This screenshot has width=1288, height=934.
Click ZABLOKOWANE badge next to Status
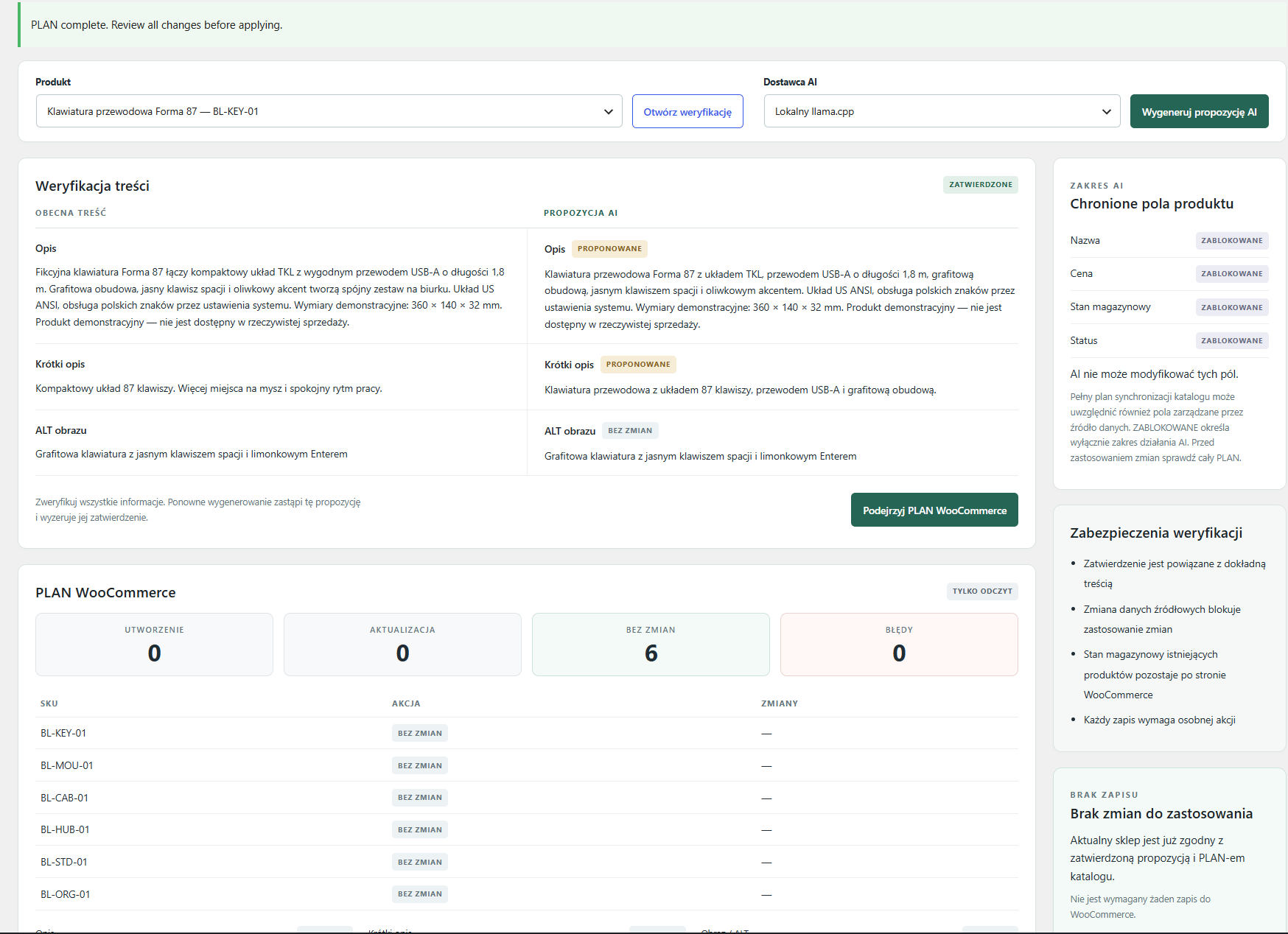point(1231,341)
